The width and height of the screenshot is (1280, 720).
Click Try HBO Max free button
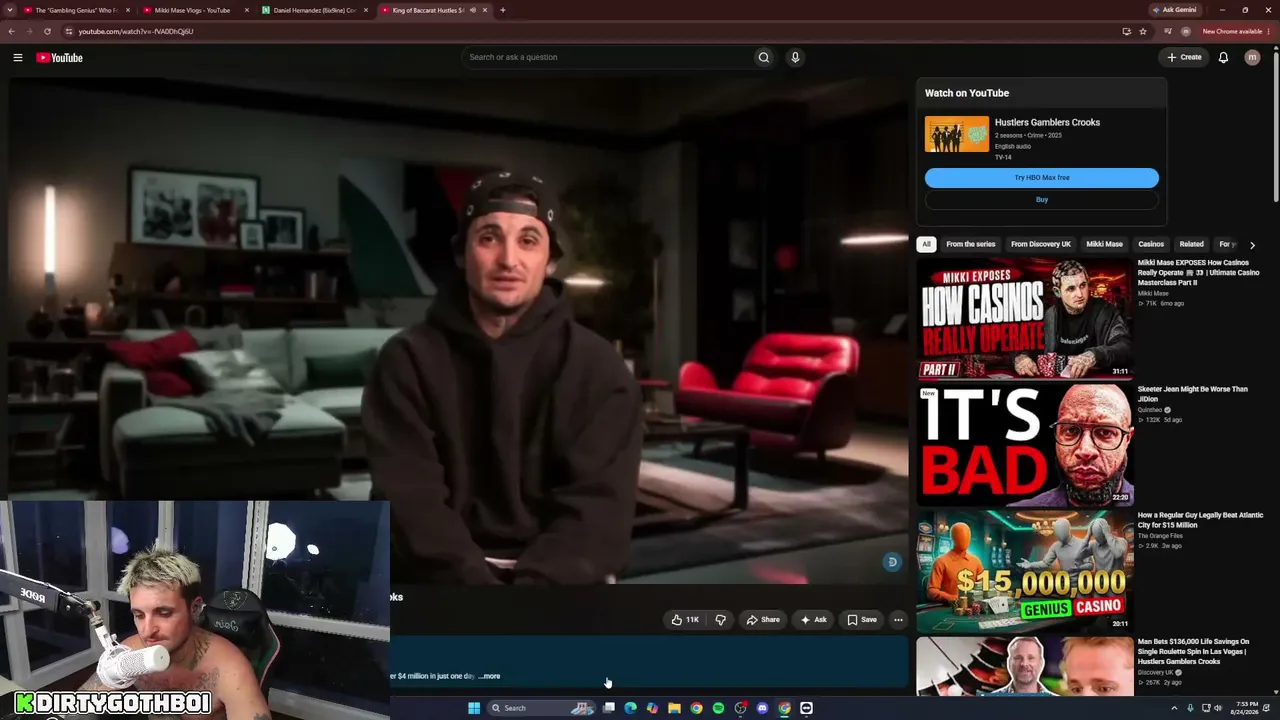[x=1042, y=178]
